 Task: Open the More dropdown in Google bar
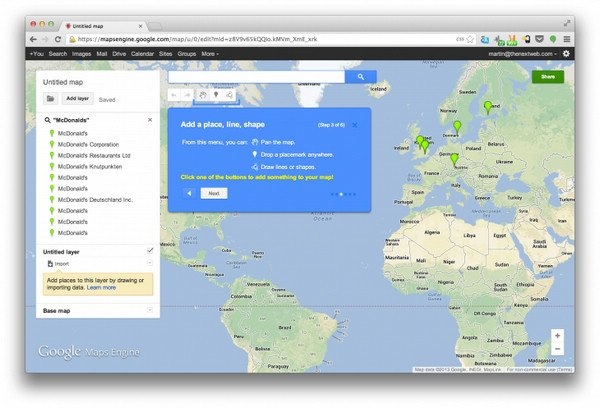coord(210,54)
